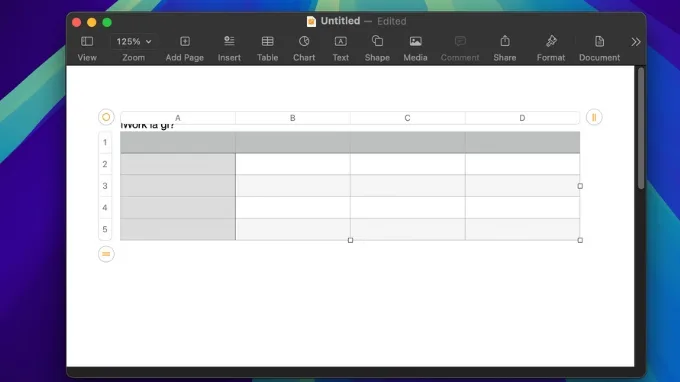Open the Insert menu icon
The height and width of the screenshot is (382, 680).
pos(229,42)
